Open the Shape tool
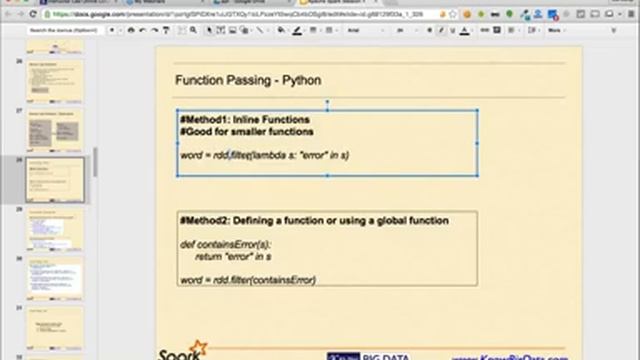640x360 pixels. [245, 30]
